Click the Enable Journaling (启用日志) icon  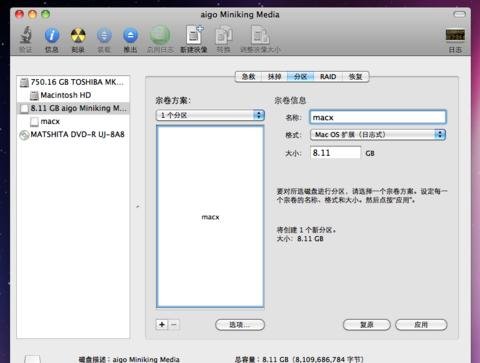click(x=160, y=35)
